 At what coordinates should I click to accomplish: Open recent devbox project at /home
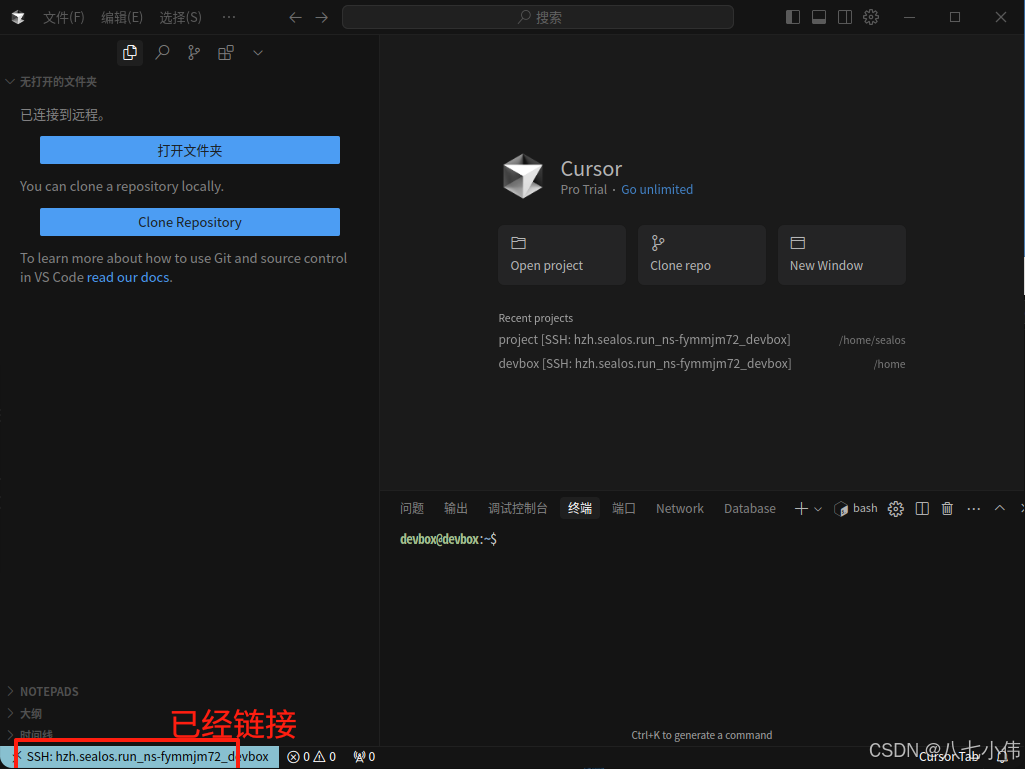[x=701, y=364]
